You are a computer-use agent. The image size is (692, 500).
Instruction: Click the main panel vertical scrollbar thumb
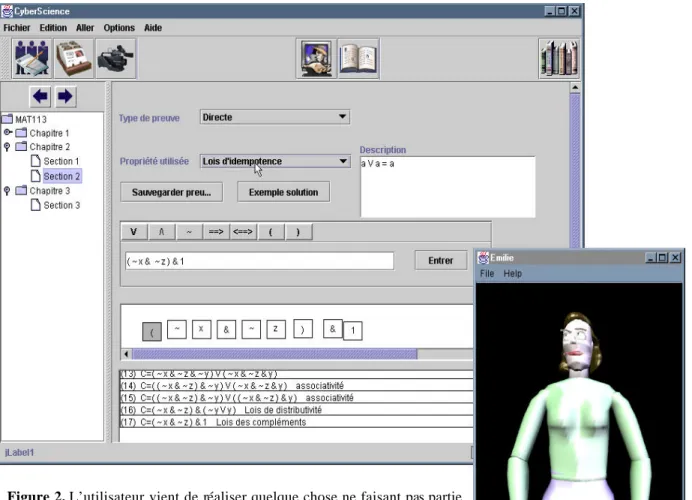click(x=575, y=172)
